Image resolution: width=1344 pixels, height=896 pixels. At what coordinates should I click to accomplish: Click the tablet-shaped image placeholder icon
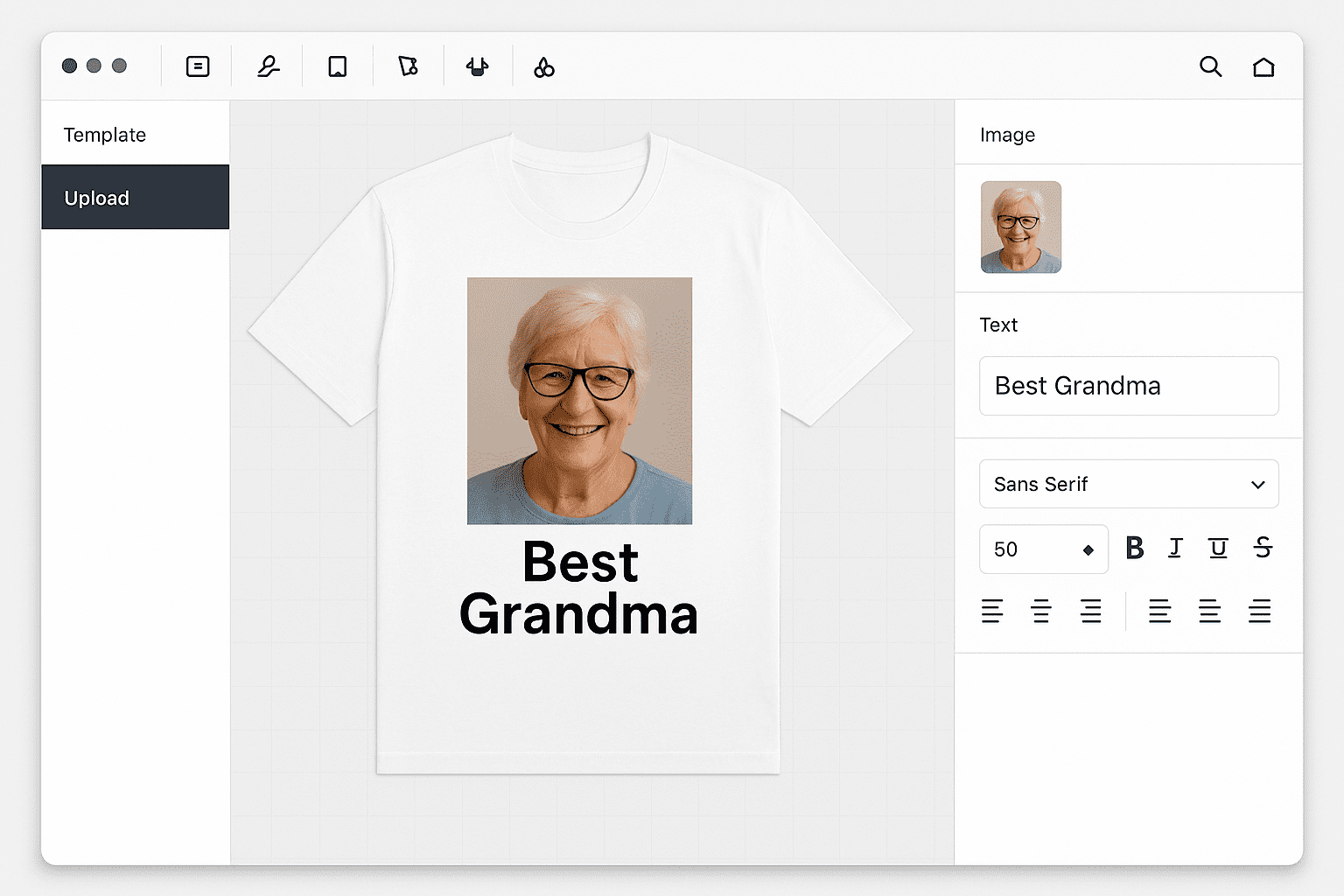338,66
